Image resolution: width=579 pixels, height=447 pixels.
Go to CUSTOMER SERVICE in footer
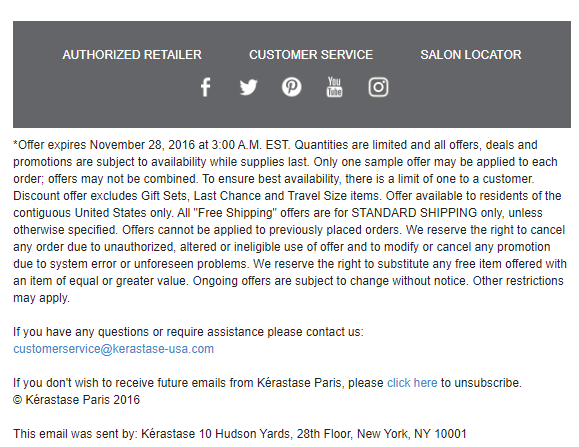[x=311, y=55]
